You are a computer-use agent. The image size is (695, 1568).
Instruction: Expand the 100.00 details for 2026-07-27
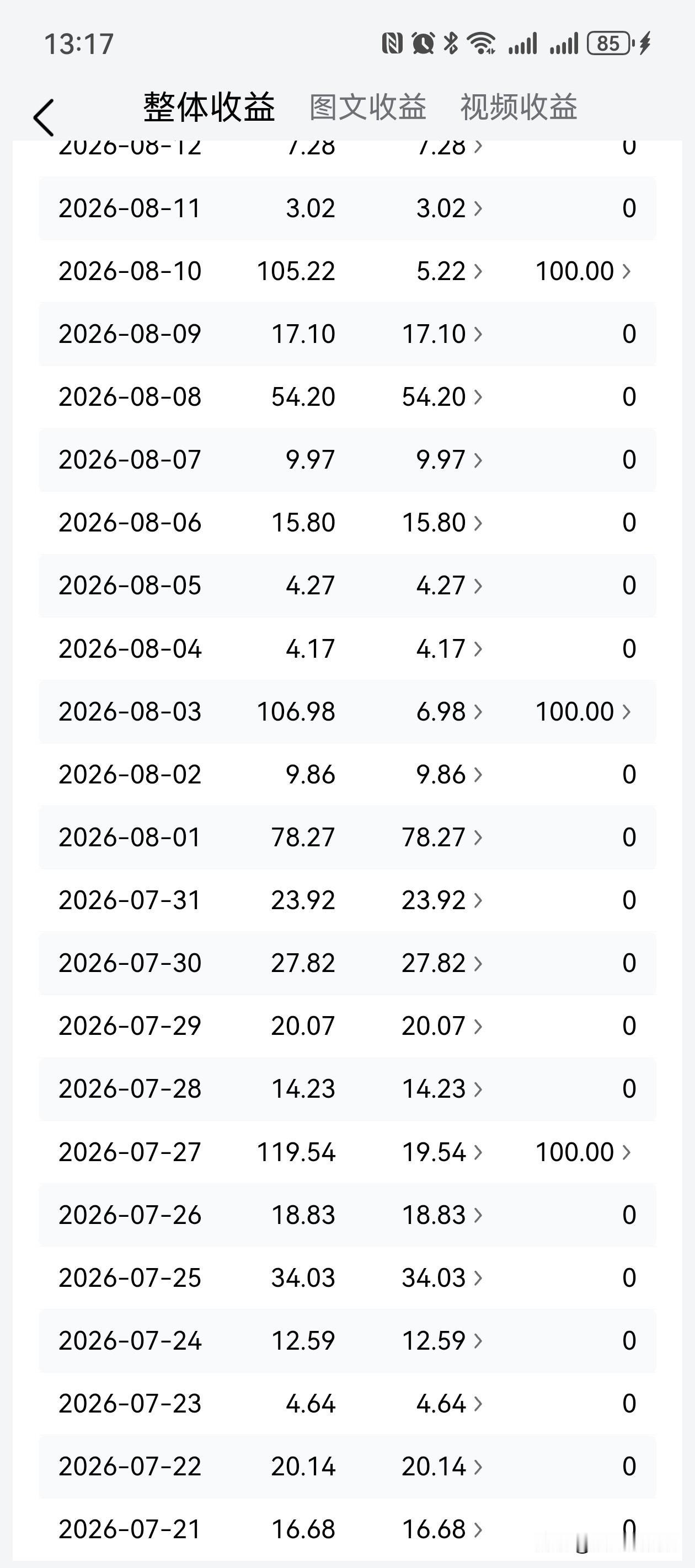click(x=583, y=1152)
